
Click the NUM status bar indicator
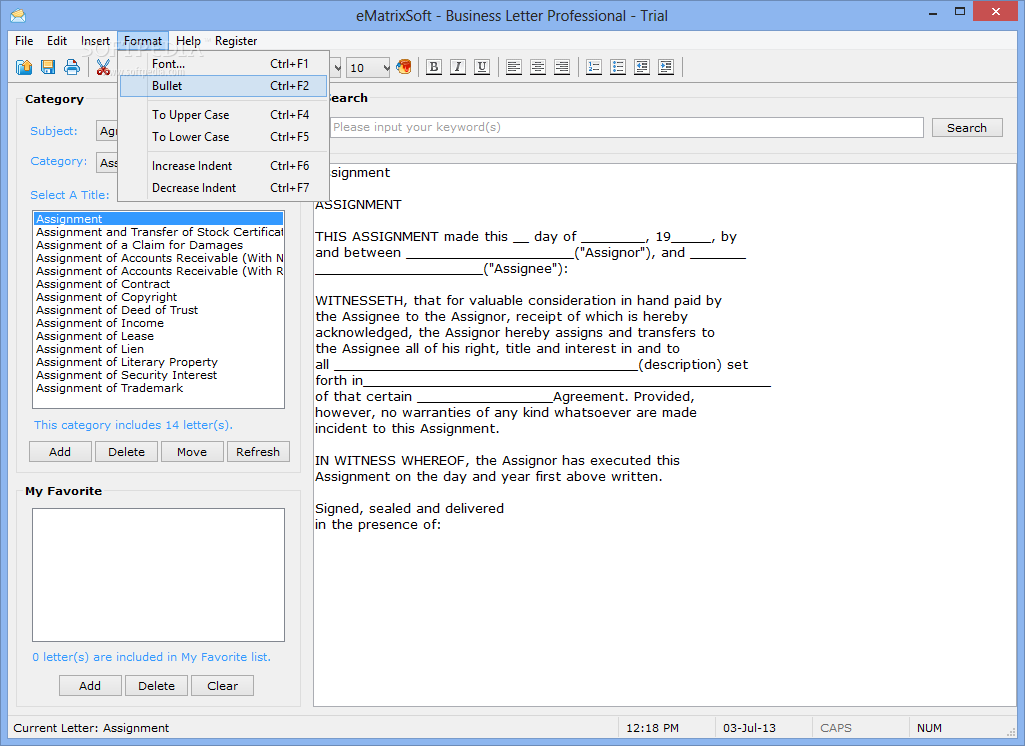pyautogui.click(x=930, y=728)
